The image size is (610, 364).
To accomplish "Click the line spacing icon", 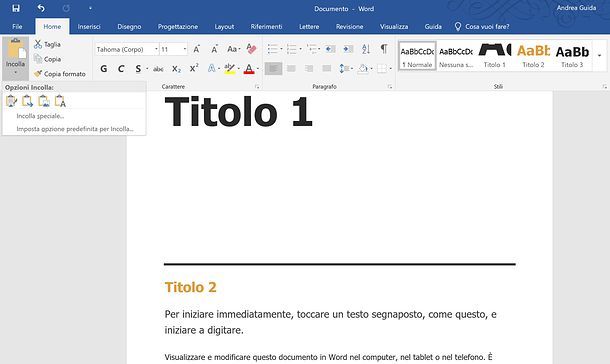I will [x=344, y=69].
